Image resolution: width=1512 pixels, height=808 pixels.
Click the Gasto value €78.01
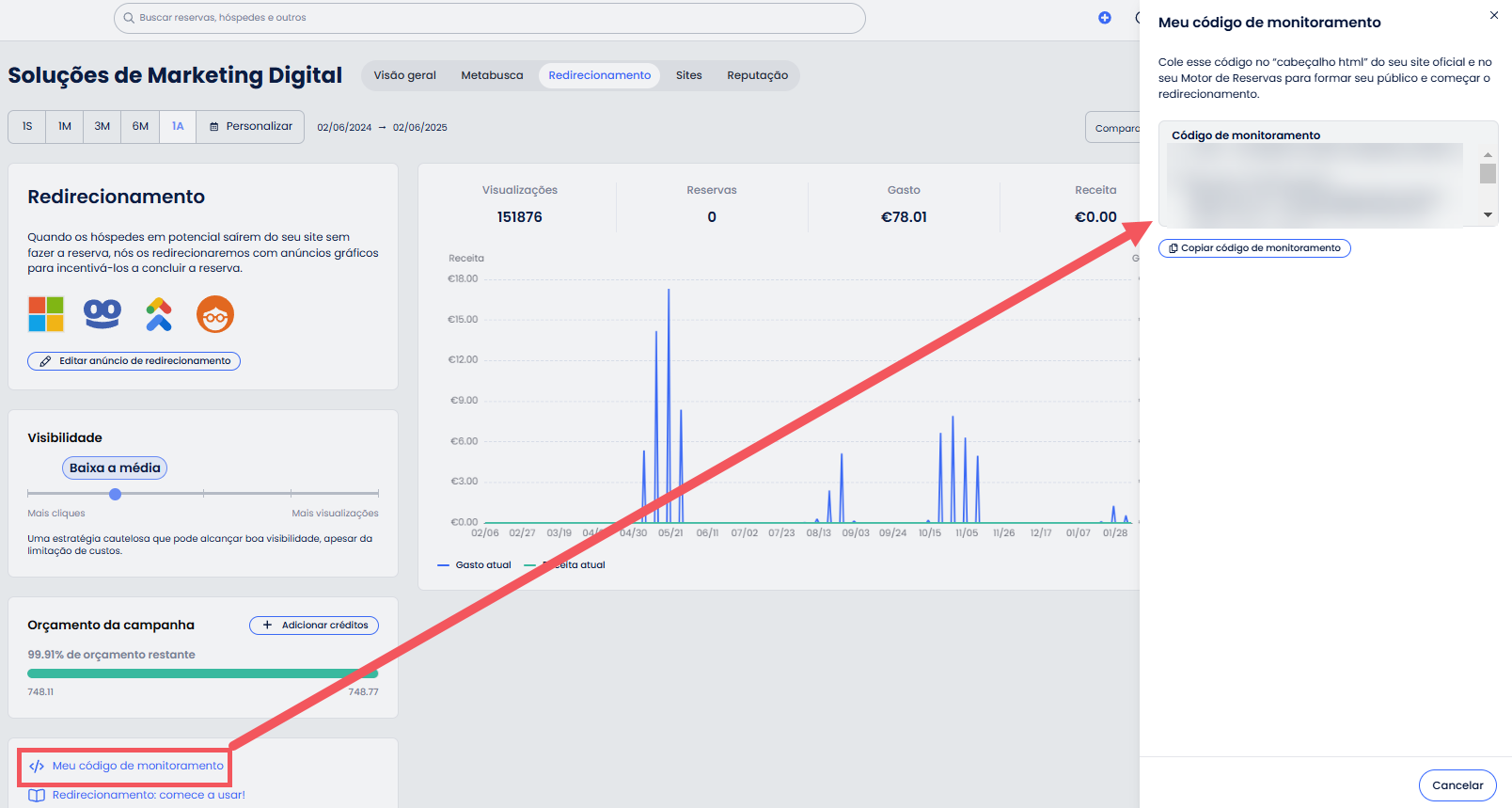click(904, 217)
